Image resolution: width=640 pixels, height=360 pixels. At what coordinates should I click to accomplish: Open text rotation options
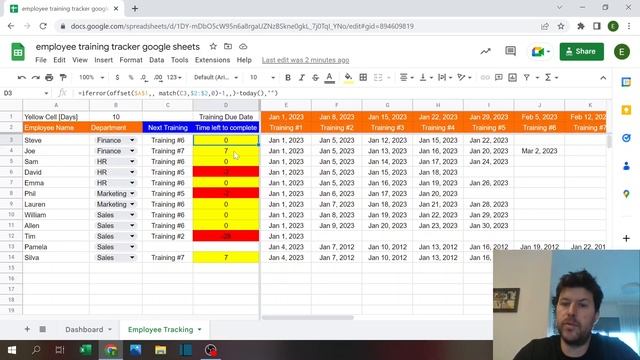[x=464, y=78]
